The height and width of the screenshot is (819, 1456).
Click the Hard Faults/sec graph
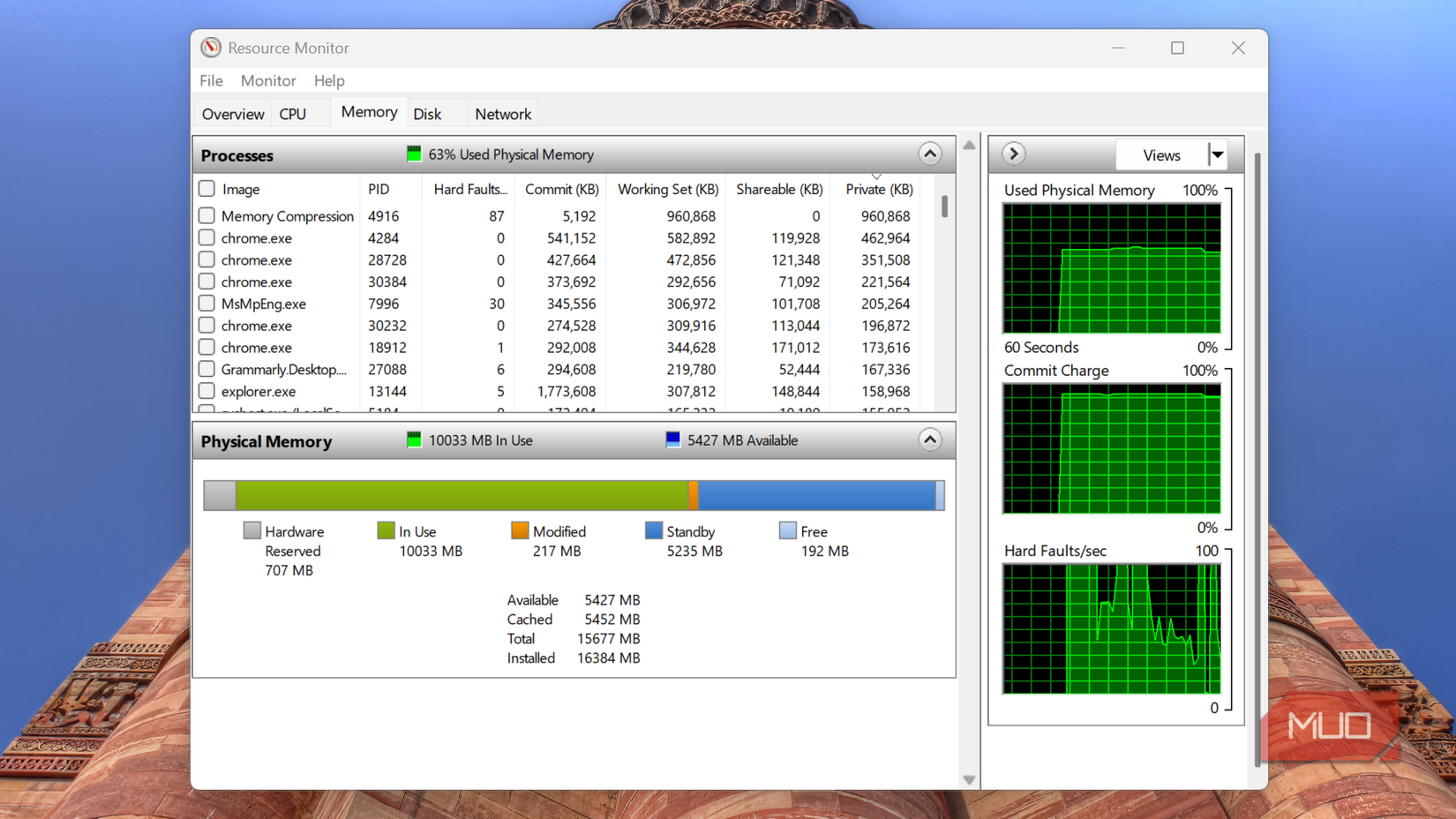[1112, 629]
